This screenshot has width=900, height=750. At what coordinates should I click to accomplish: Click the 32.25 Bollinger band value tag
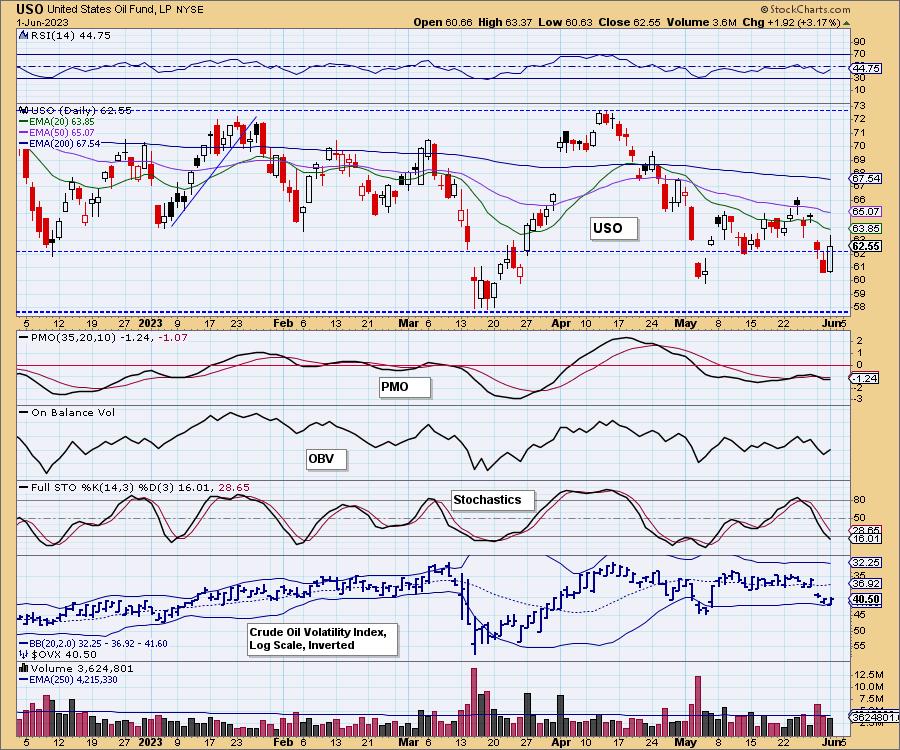(867, 562)
